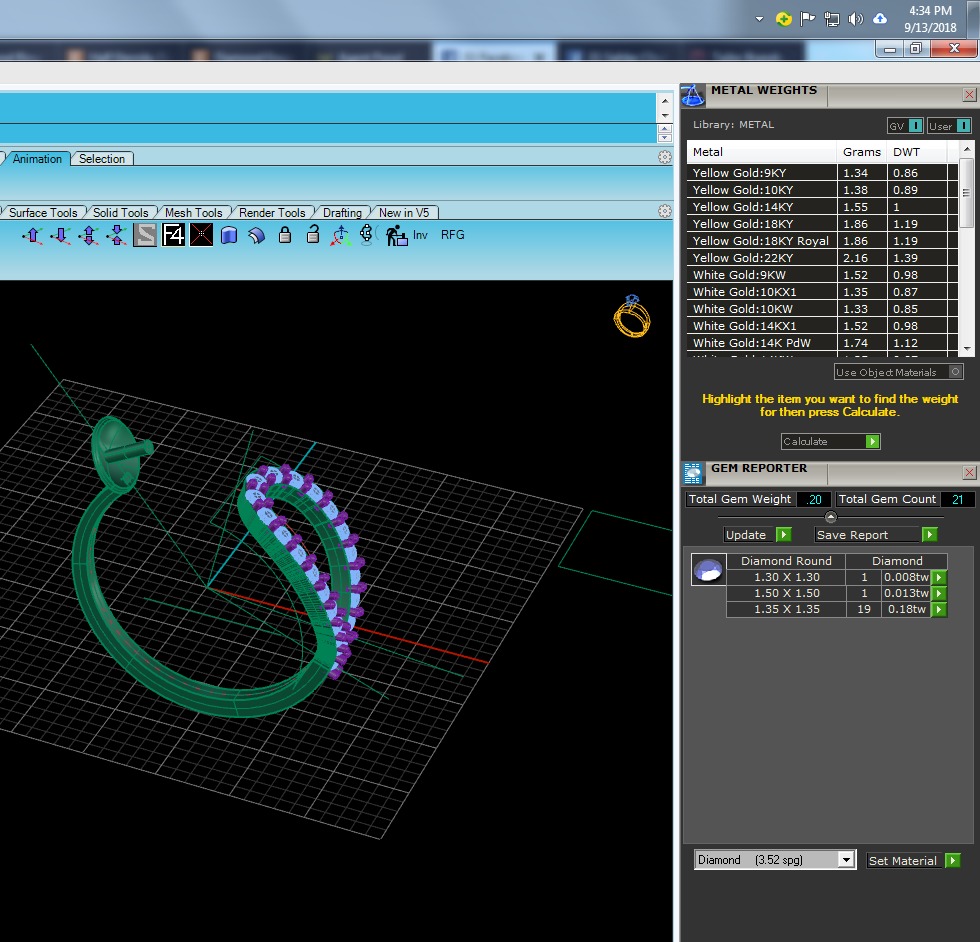Click the Total Gem Count value field

point(958,499)
